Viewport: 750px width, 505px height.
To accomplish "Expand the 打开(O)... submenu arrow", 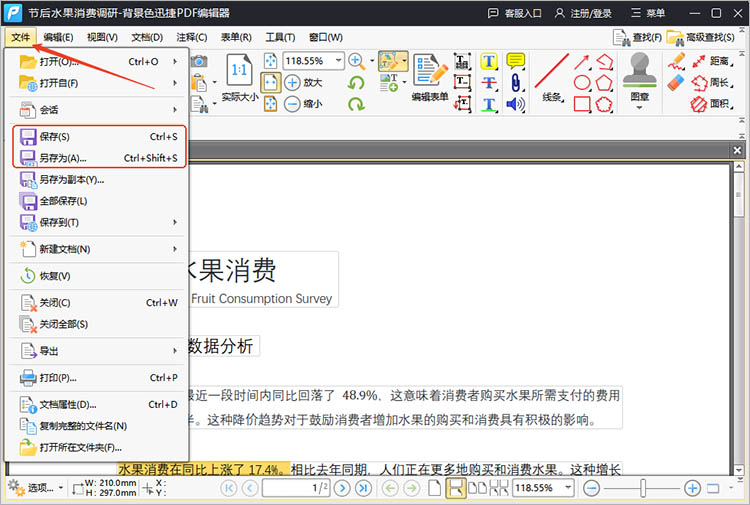I will [175, 62].
